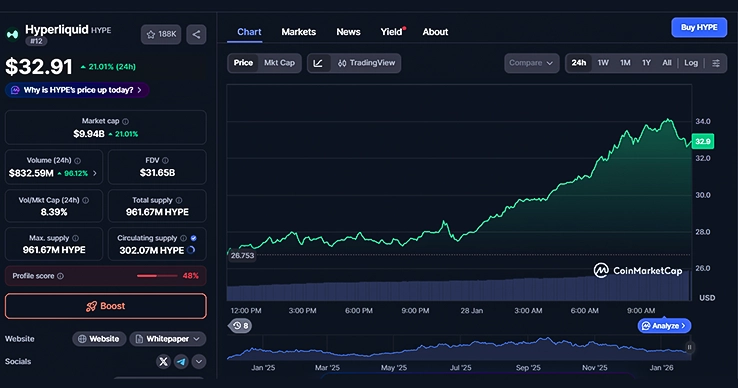Switch to the Chart tab
This screenshot has height=388, width=738.
point(249,32)
